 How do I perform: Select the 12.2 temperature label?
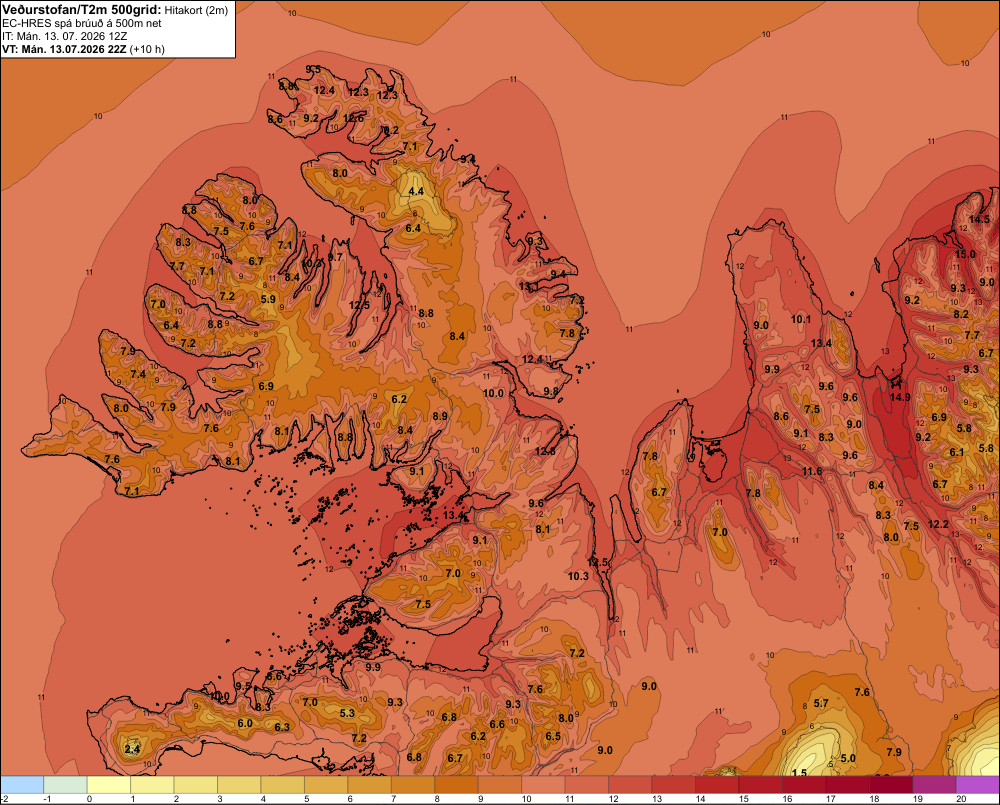click(938, 524)
